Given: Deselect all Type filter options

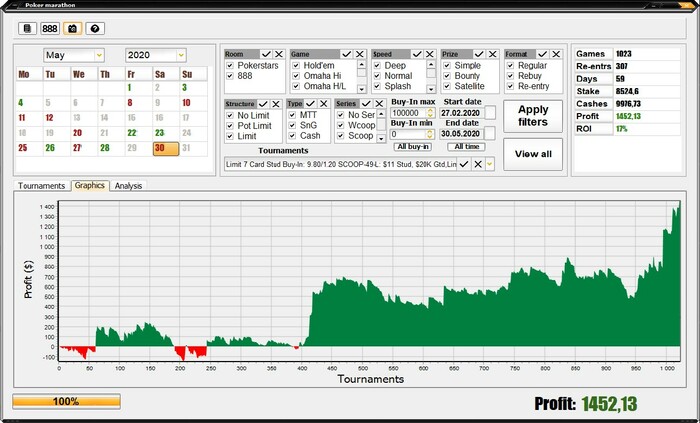Looking at the screenshot, I should [324, 104].
